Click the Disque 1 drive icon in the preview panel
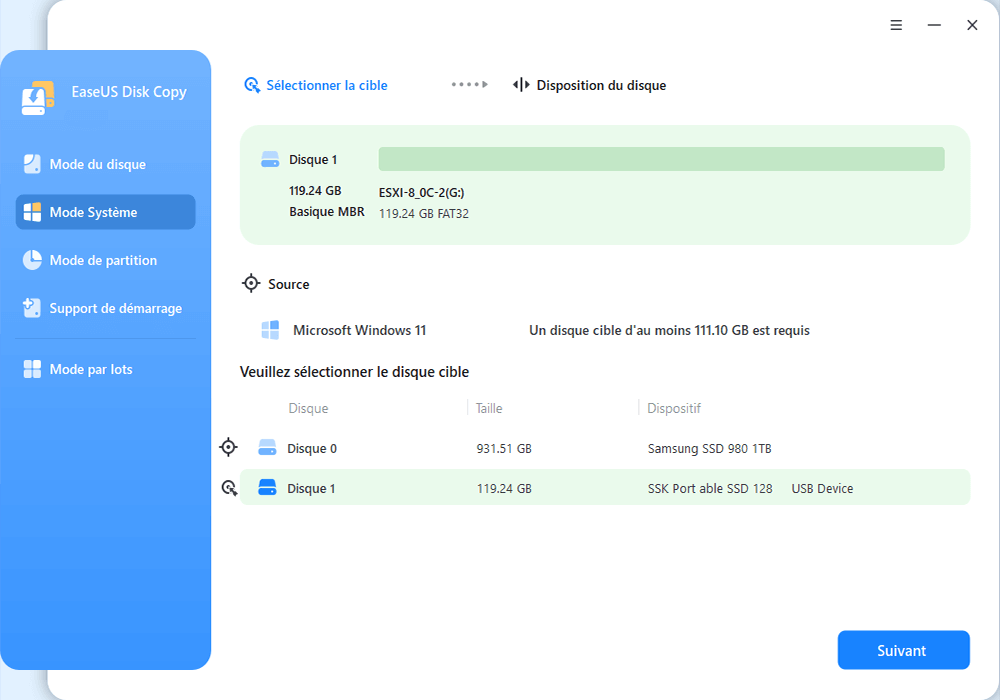This screenshot has width=1000, height=700. point(270,159)
